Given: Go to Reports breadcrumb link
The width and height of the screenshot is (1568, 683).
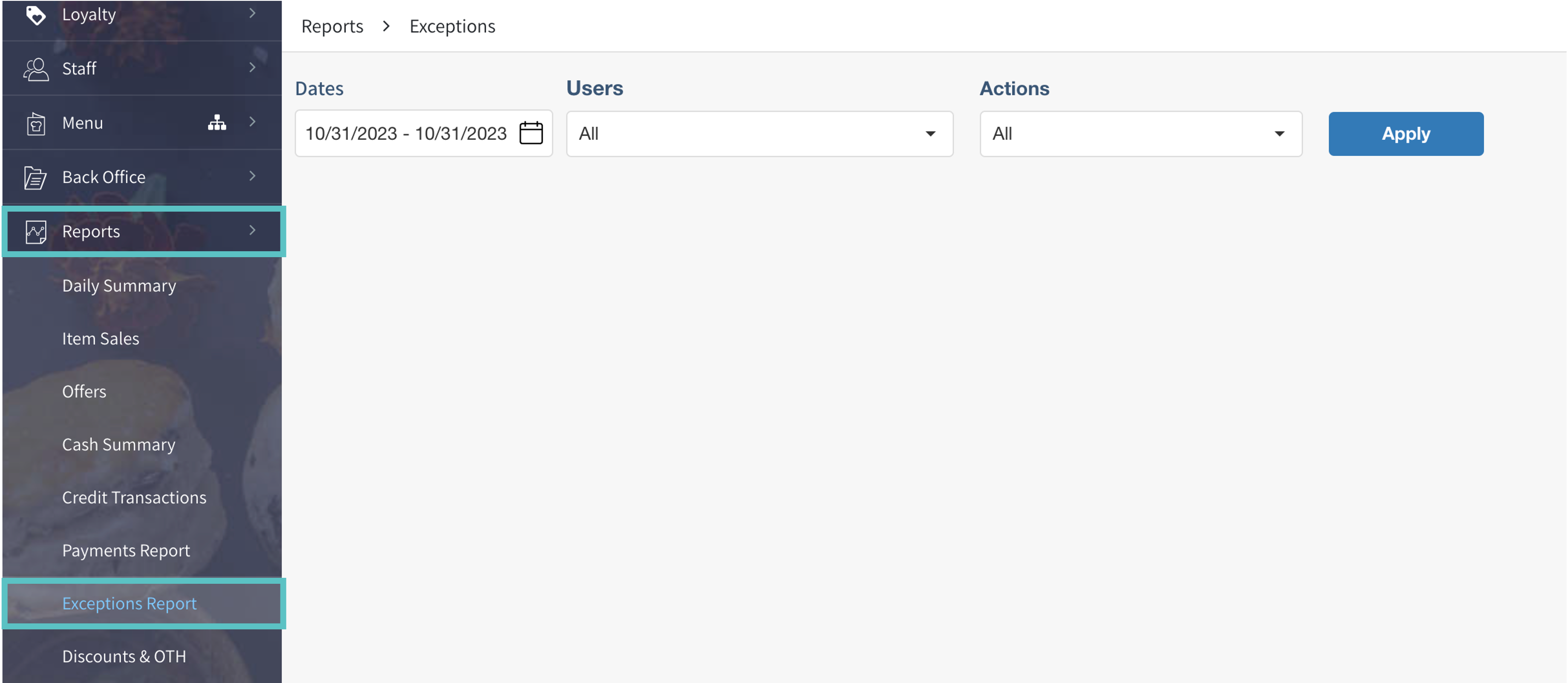Looking at the screenshot, I should (332, 26).
